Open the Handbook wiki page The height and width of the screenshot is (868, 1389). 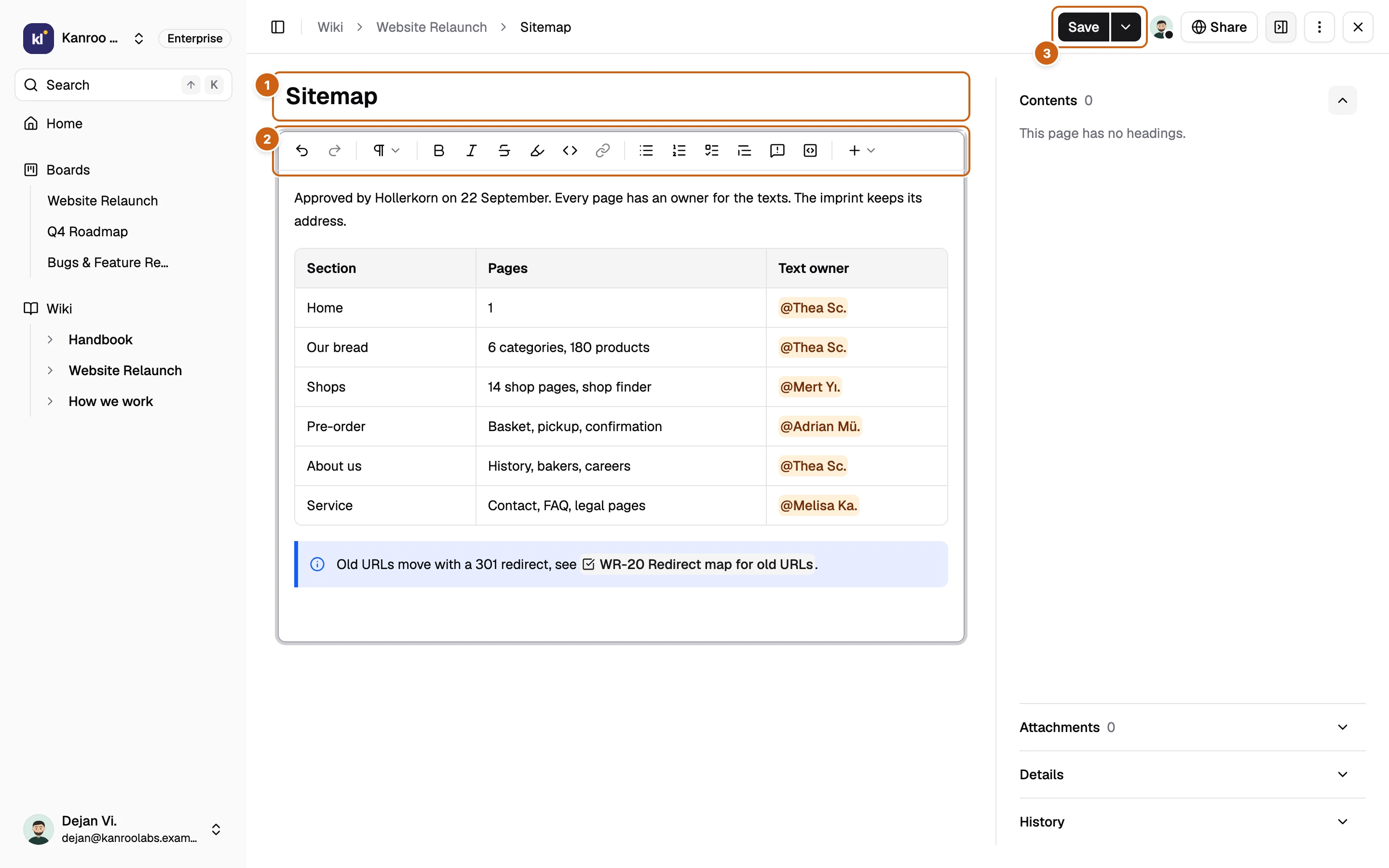100,340
